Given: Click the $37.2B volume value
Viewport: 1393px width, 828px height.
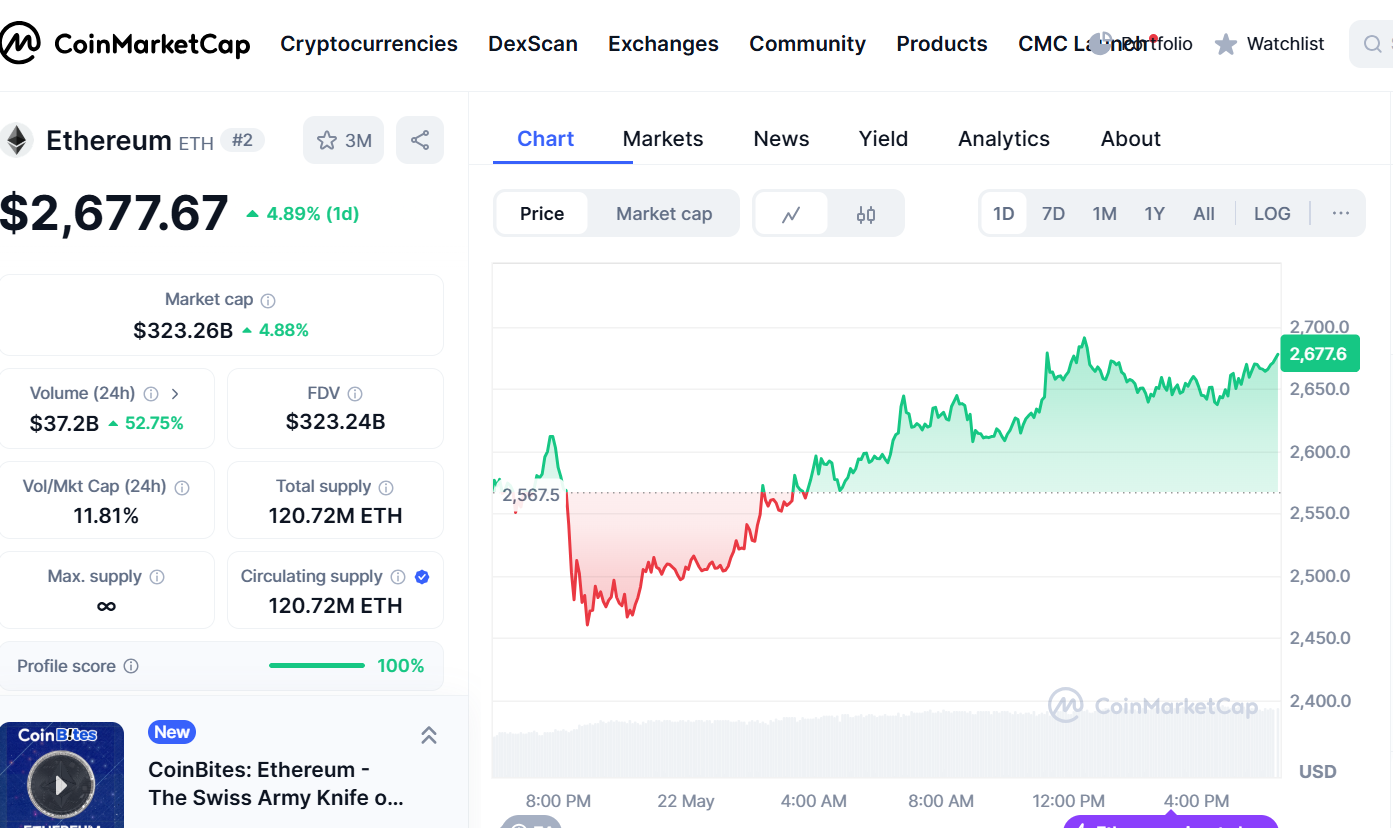Looking at the screenshot, I should point(64,423).
